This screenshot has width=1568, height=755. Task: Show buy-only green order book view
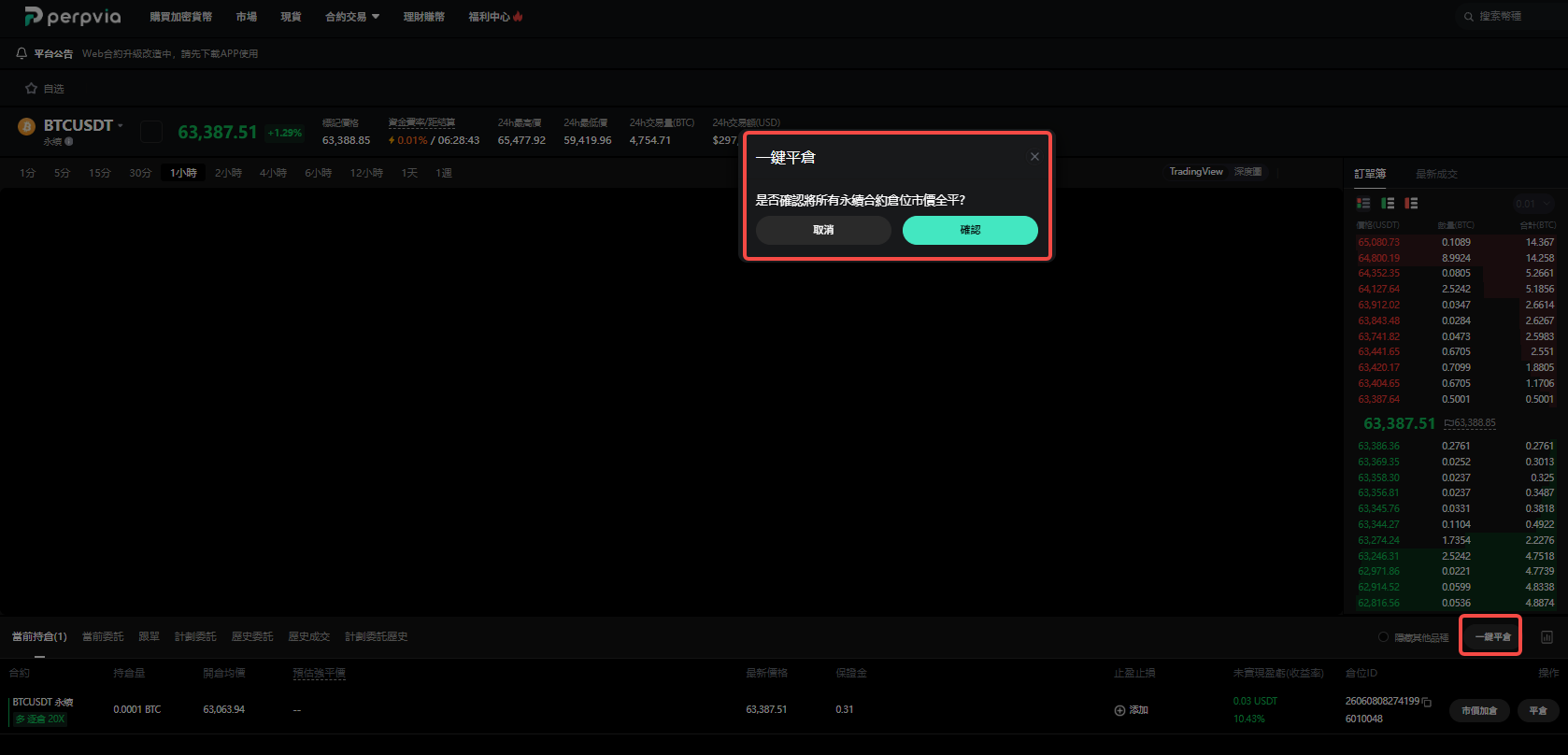click(x=1388, y=203)
